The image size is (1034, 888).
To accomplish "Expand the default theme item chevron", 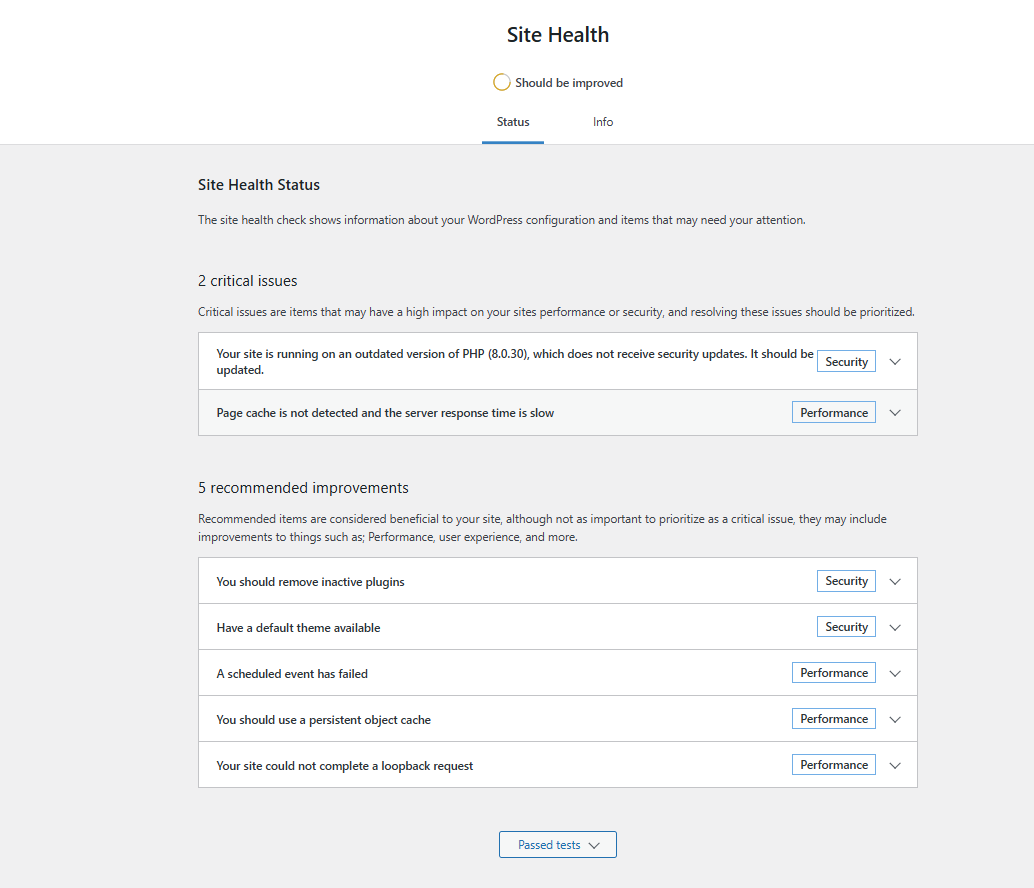I will point(895,627).
